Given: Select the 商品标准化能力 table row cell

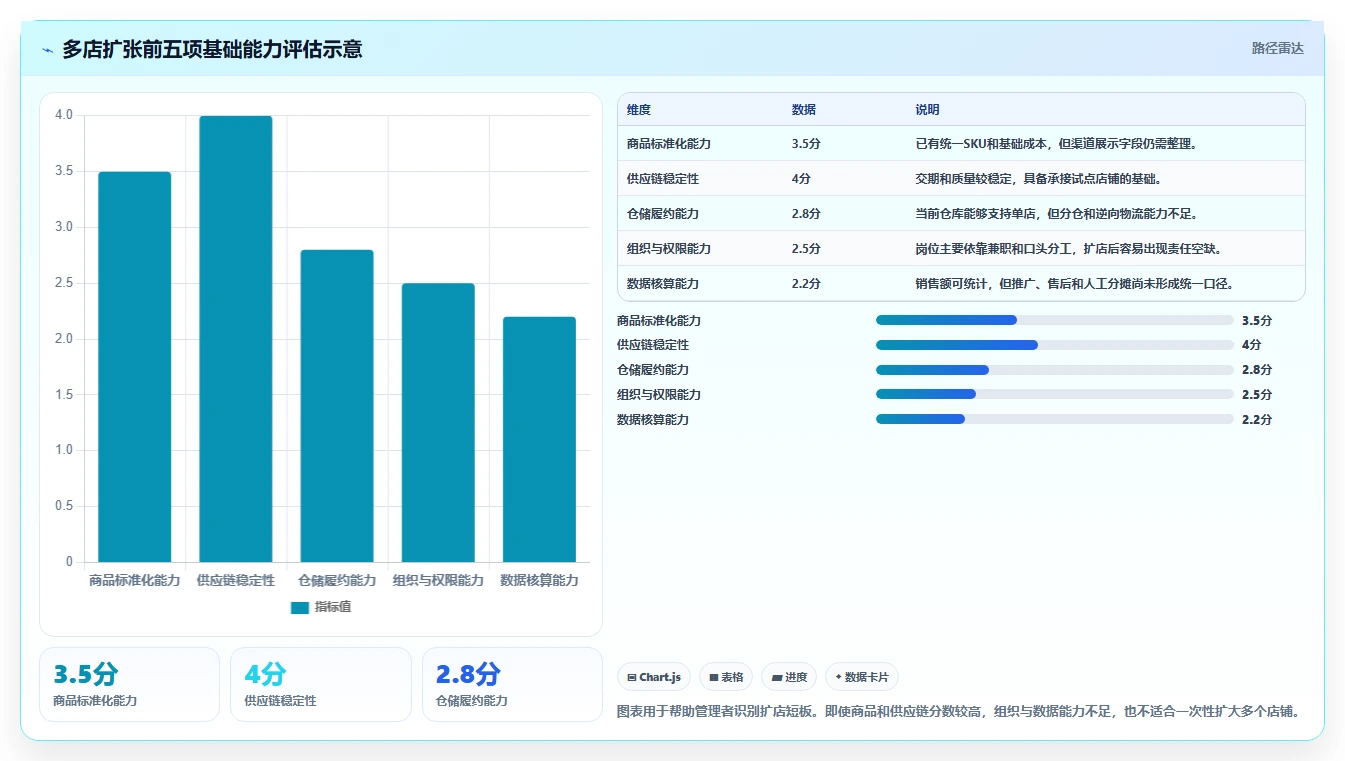Looking at the screenshot, I should [x=669, y=144].
